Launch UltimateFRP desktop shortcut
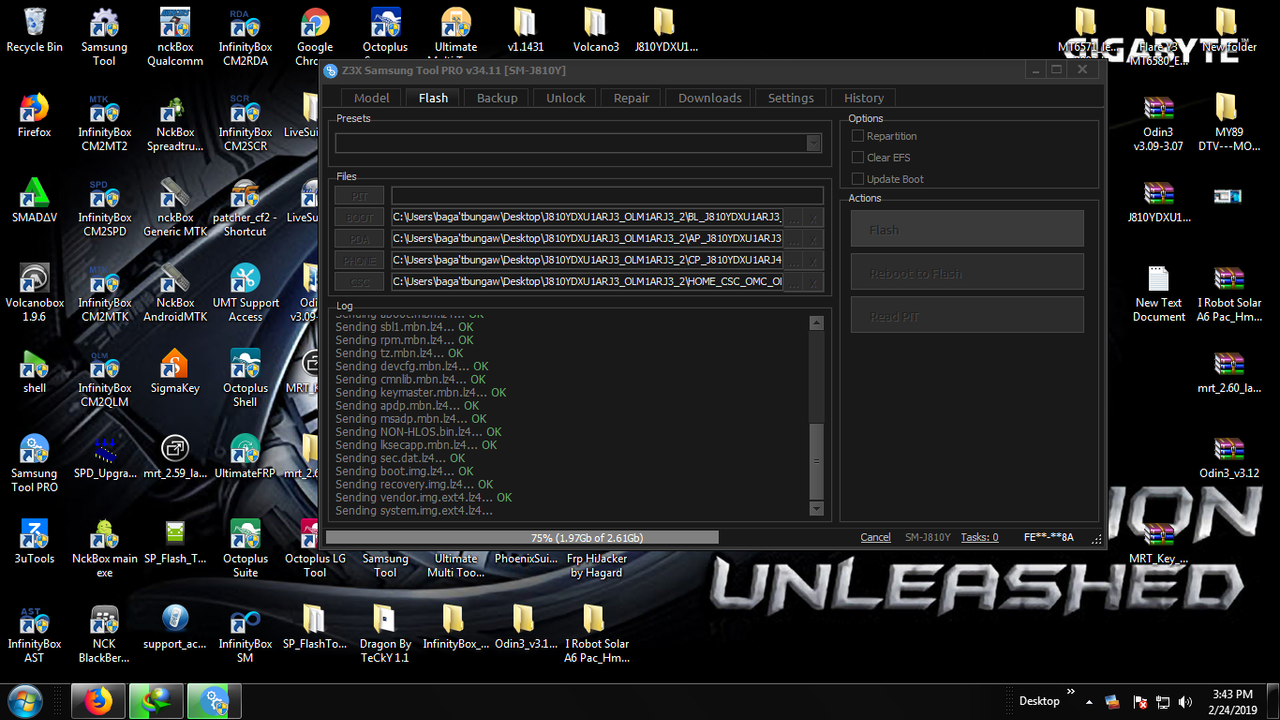The width and height of the screenshot is (1280, 720). (x=245, y=457)
